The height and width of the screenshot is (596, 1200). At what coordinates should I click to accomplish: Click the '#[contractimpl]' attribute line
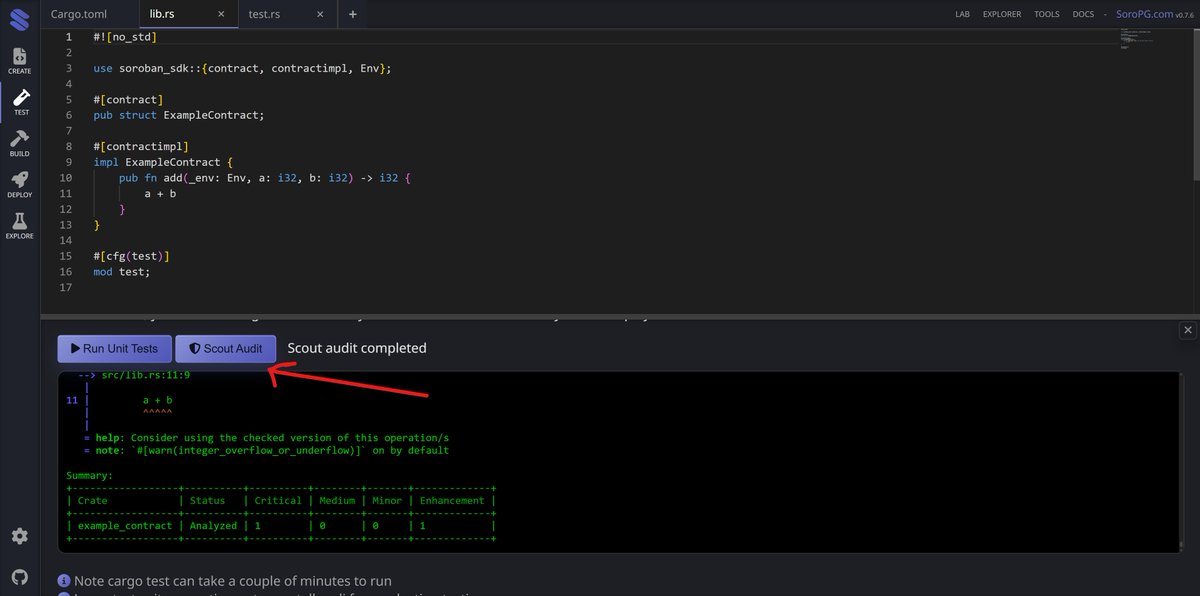tap(141, 146)
